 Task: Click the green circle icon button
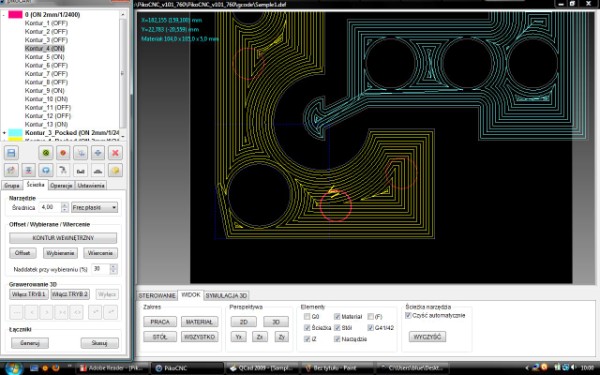coord(46,153)
